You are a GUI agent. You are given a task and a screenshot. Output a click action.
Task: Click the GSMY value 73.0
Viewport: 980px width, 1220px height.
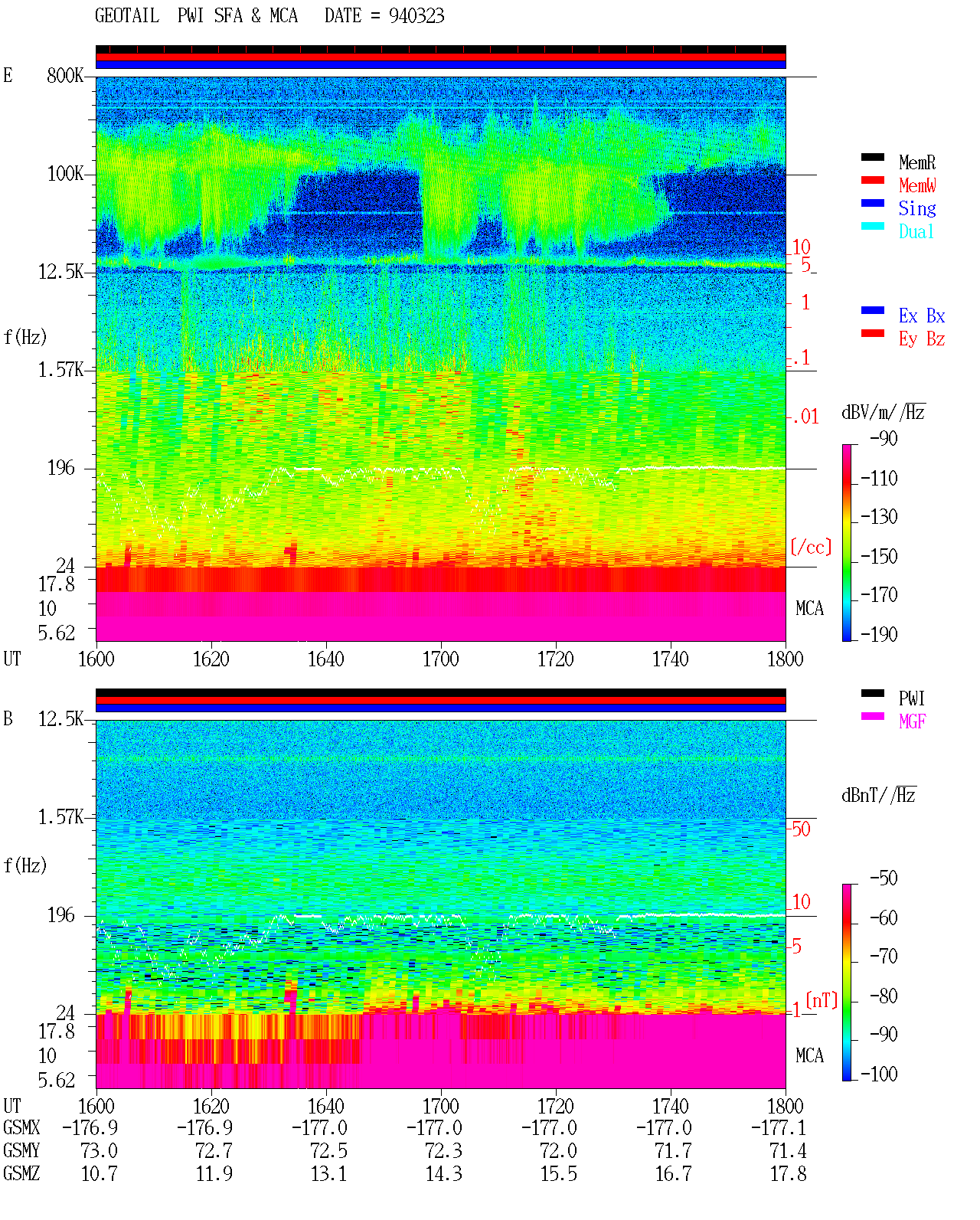coord(99,1151)
